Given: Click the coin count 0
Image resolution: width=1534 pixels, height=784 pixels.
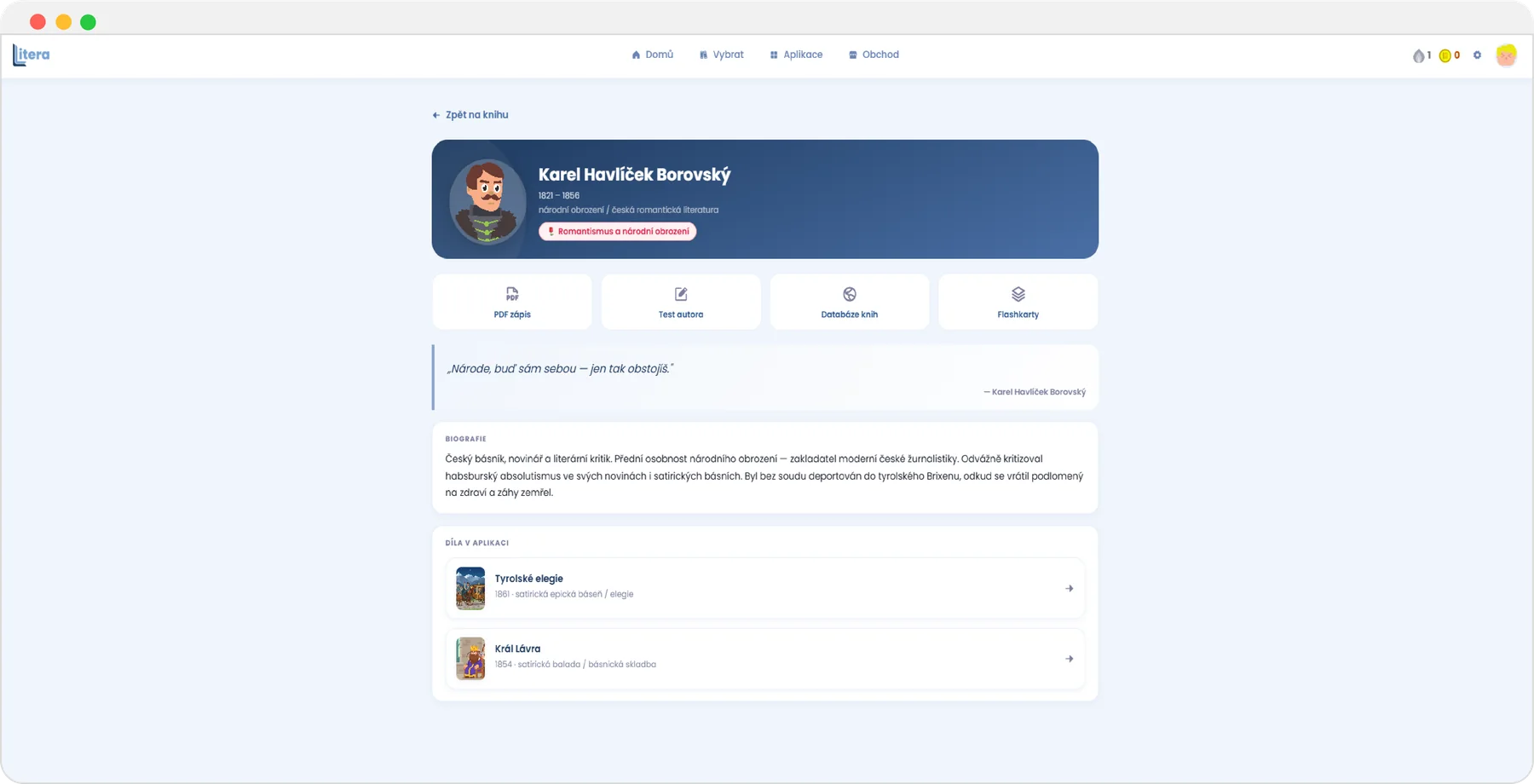Looking at the screenshot, I should pyautogui.click(x=1457, y=55).
